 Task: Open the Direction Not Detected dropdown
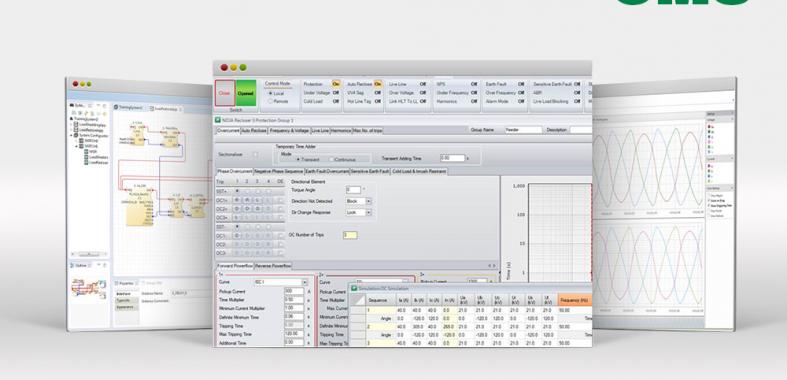pyautogui.click(x=369, y=201)
